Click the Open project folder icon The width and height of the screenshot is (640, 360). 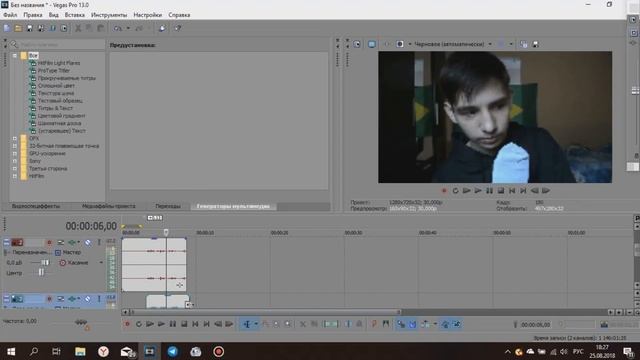18,28
